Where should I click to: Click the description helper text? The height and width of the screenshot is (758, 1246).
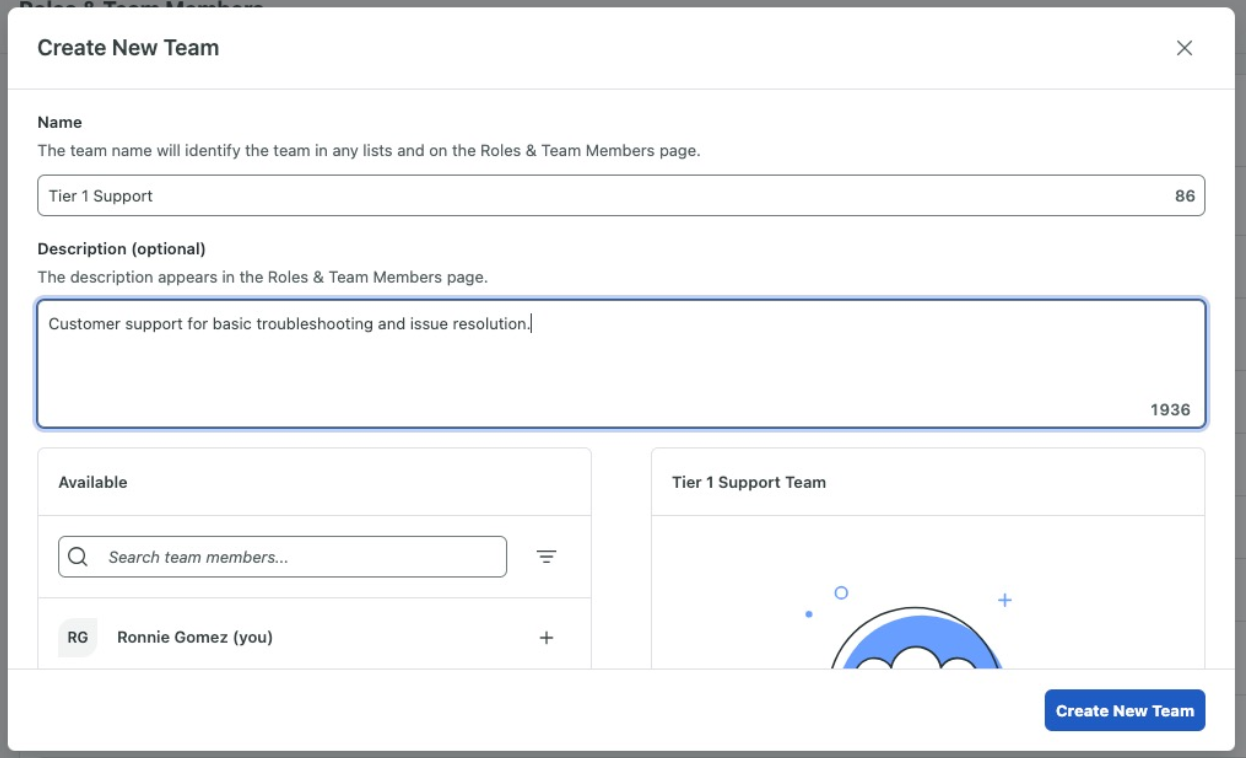263,277
